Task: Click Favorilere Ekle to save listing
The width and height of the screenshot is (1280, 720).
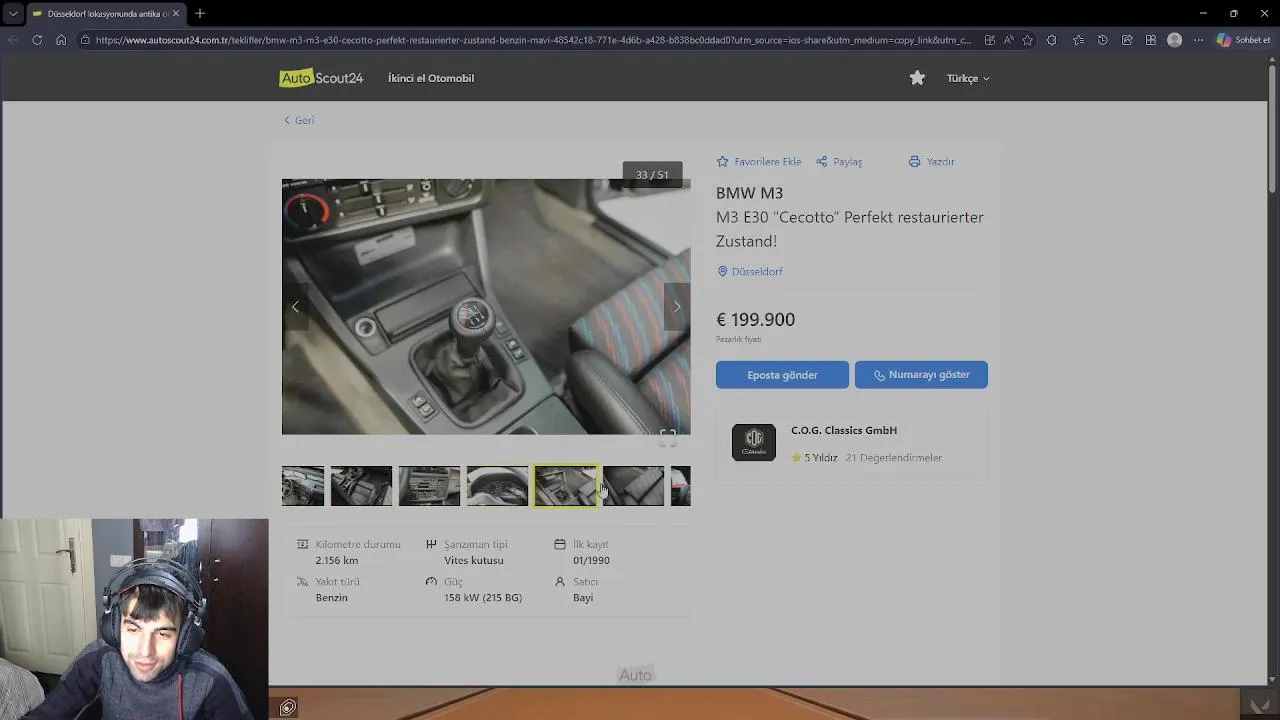Action: [759, 161]
